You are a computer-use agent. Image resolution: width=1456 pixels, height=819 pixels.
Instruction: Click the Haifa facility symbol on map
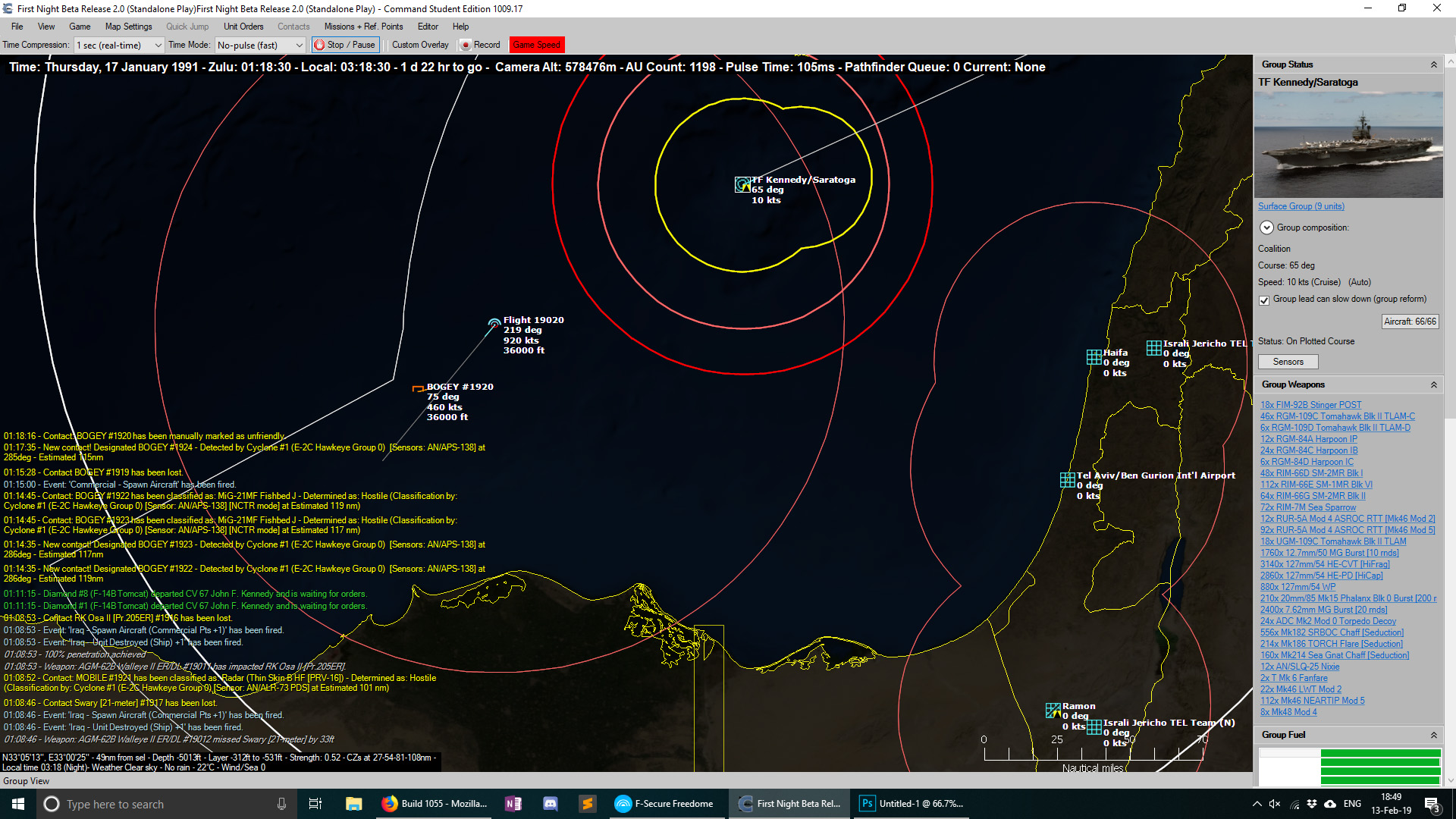(x=1094, y=356)
